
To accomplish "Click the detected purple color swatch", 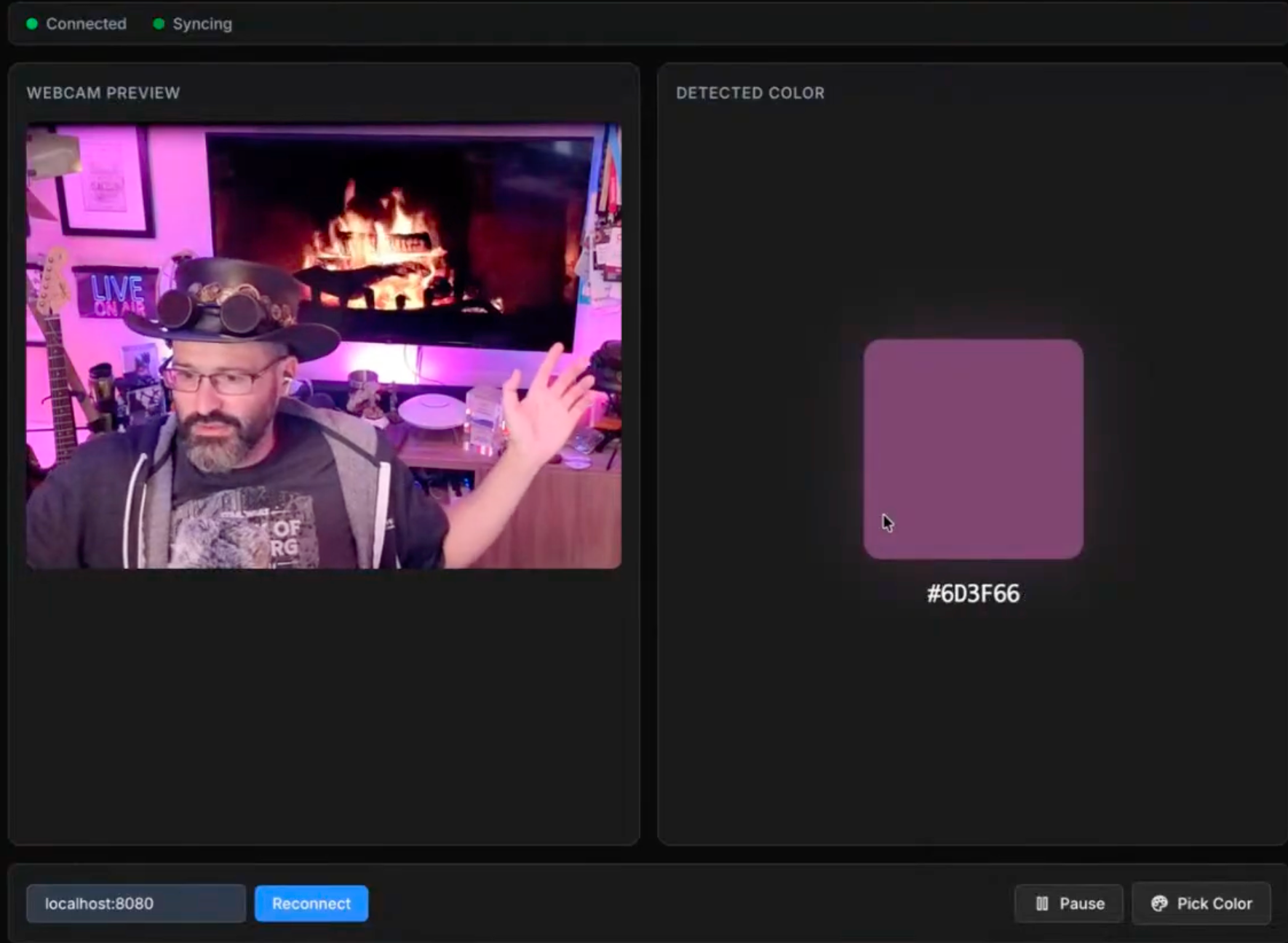I will [973, 449].
